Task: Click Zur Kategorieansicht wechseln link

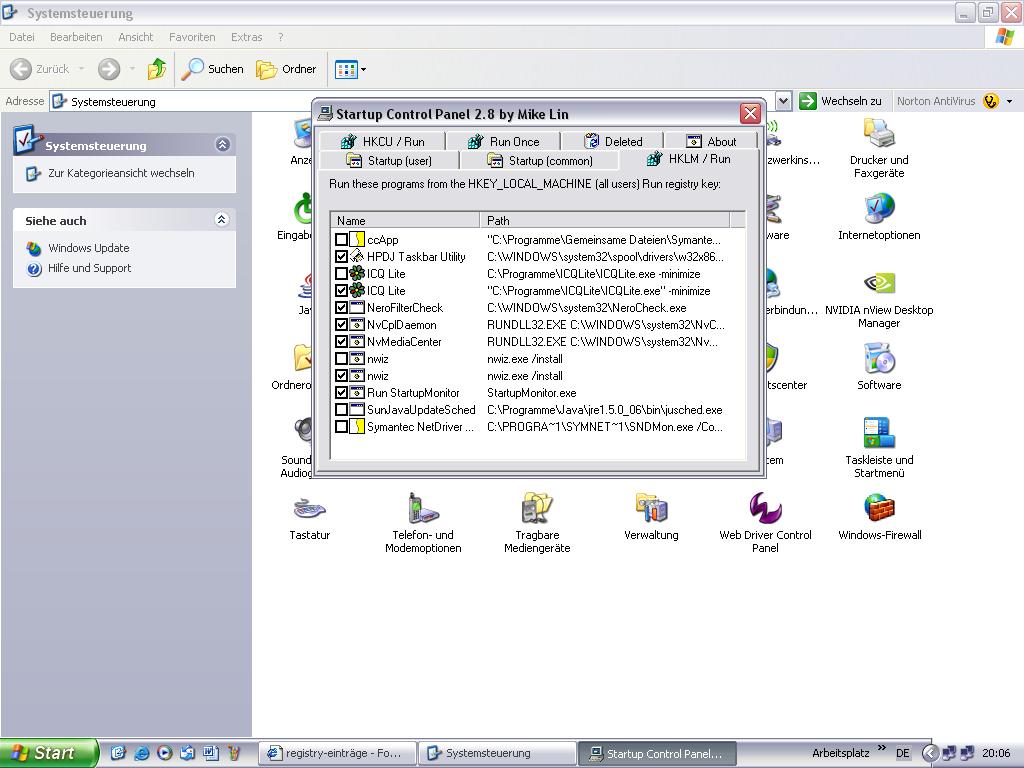Action: tap(121, 173)
